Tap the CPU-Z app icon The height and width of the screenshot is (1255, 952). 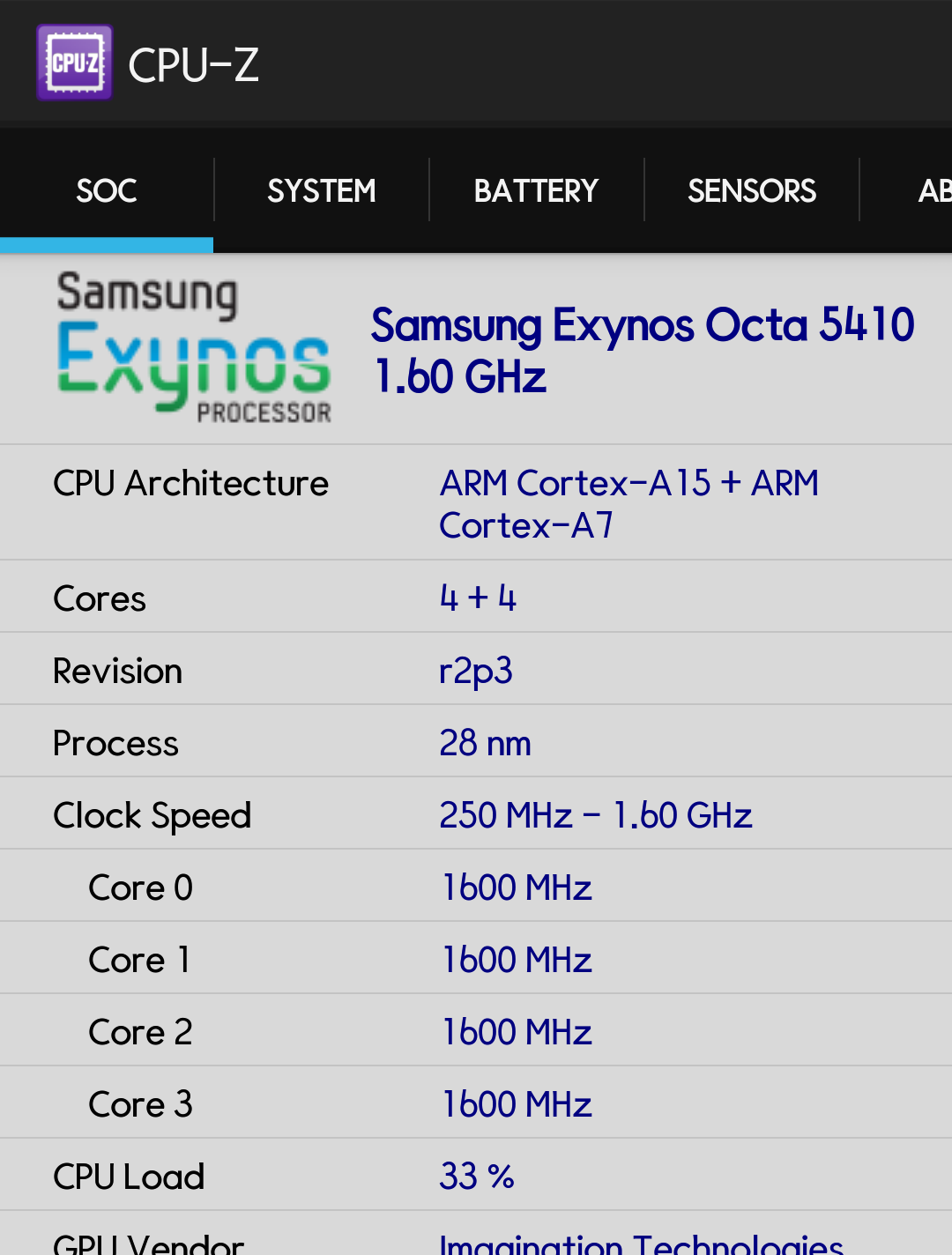(75, 63)
